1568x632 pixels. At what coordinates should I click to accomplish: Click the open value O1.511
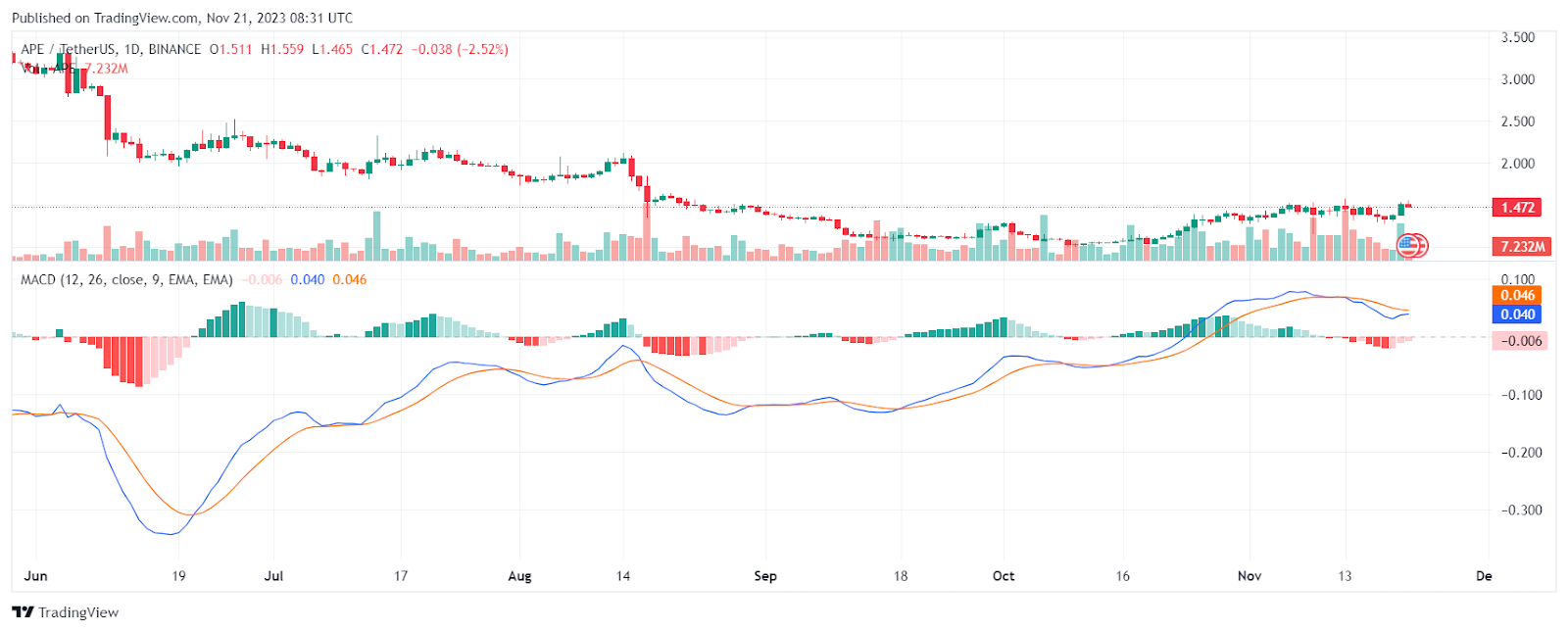point(231,49)
